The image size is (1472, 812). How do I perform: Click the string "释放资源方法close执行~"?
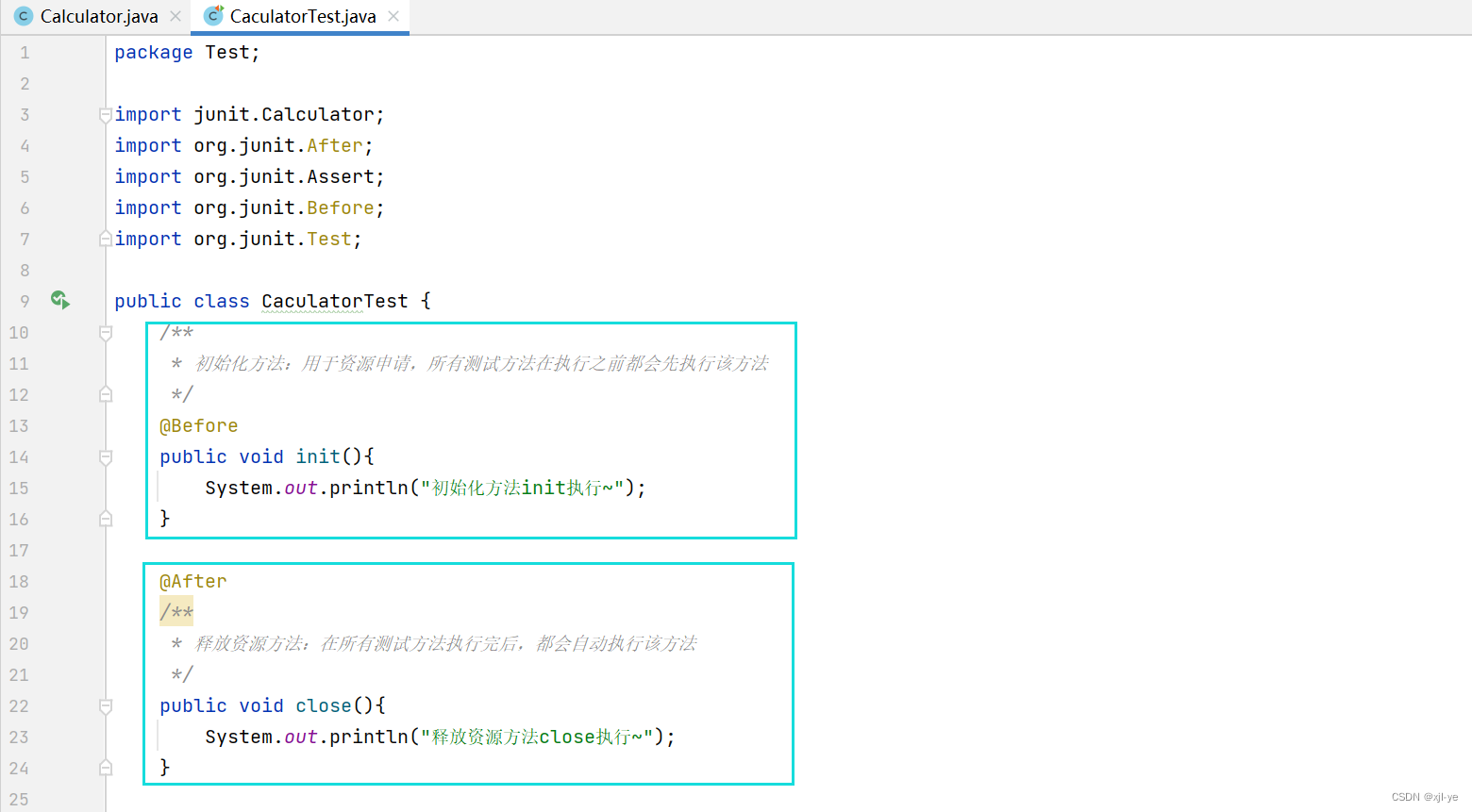pyautogui.click(x=537, y=737)
